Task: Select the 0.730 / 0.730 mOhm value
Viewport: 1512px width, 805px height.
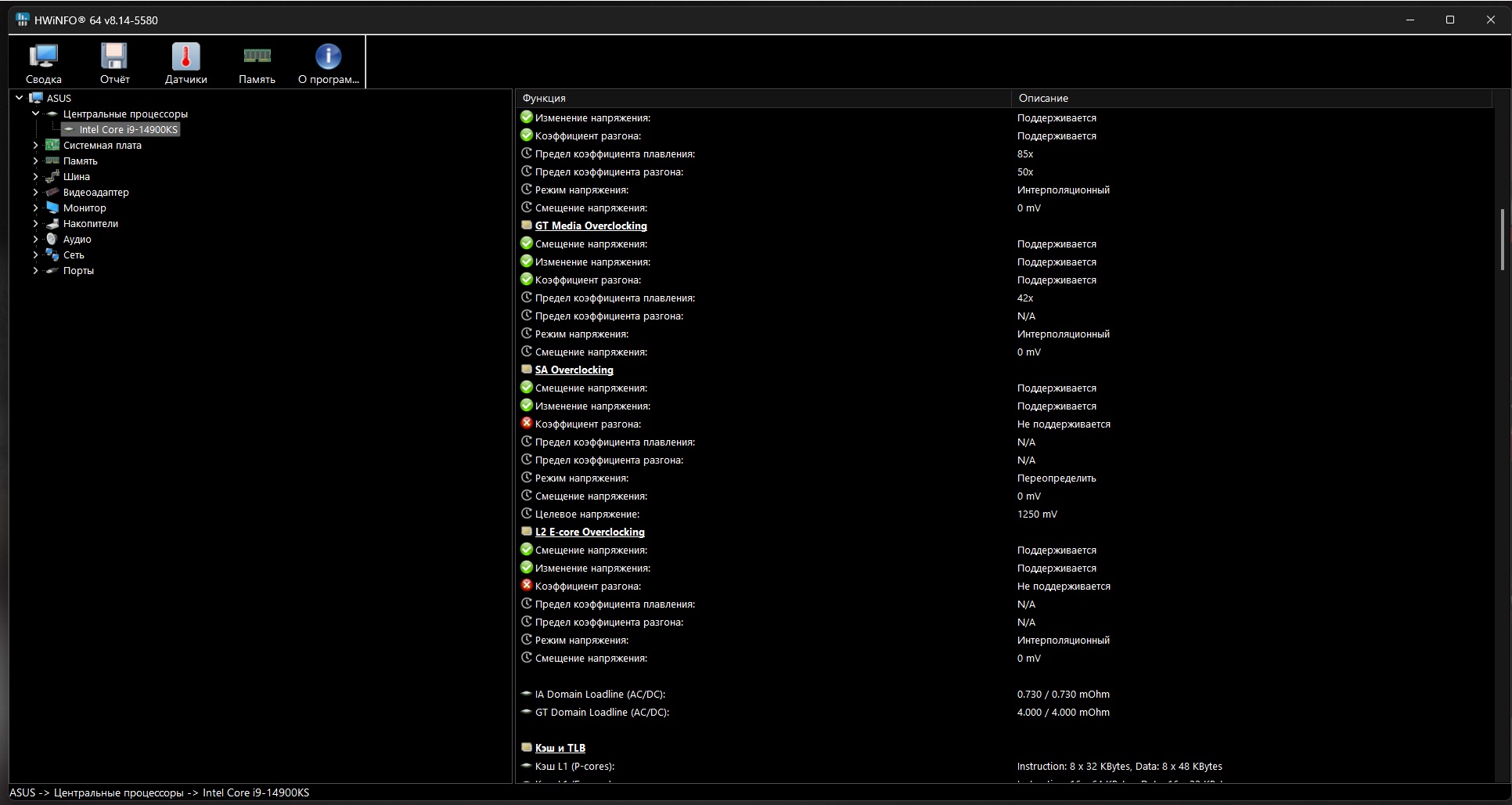Action: 1064,694
